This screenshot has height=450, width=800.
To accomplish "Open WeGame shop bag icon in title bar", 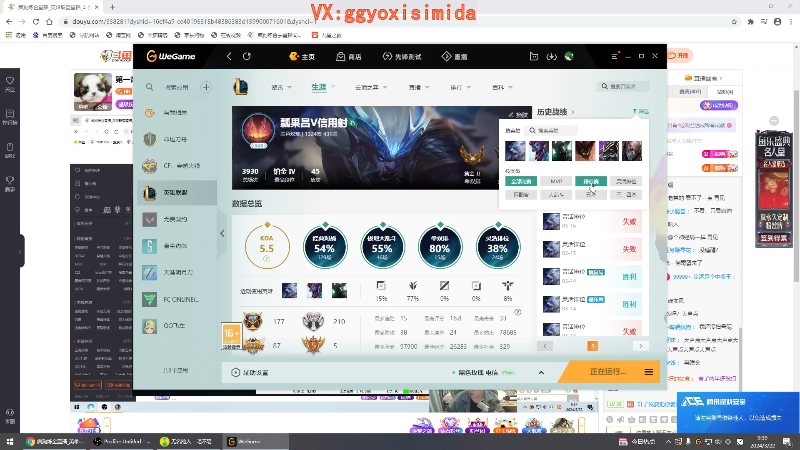I will [x=534, y=56].
